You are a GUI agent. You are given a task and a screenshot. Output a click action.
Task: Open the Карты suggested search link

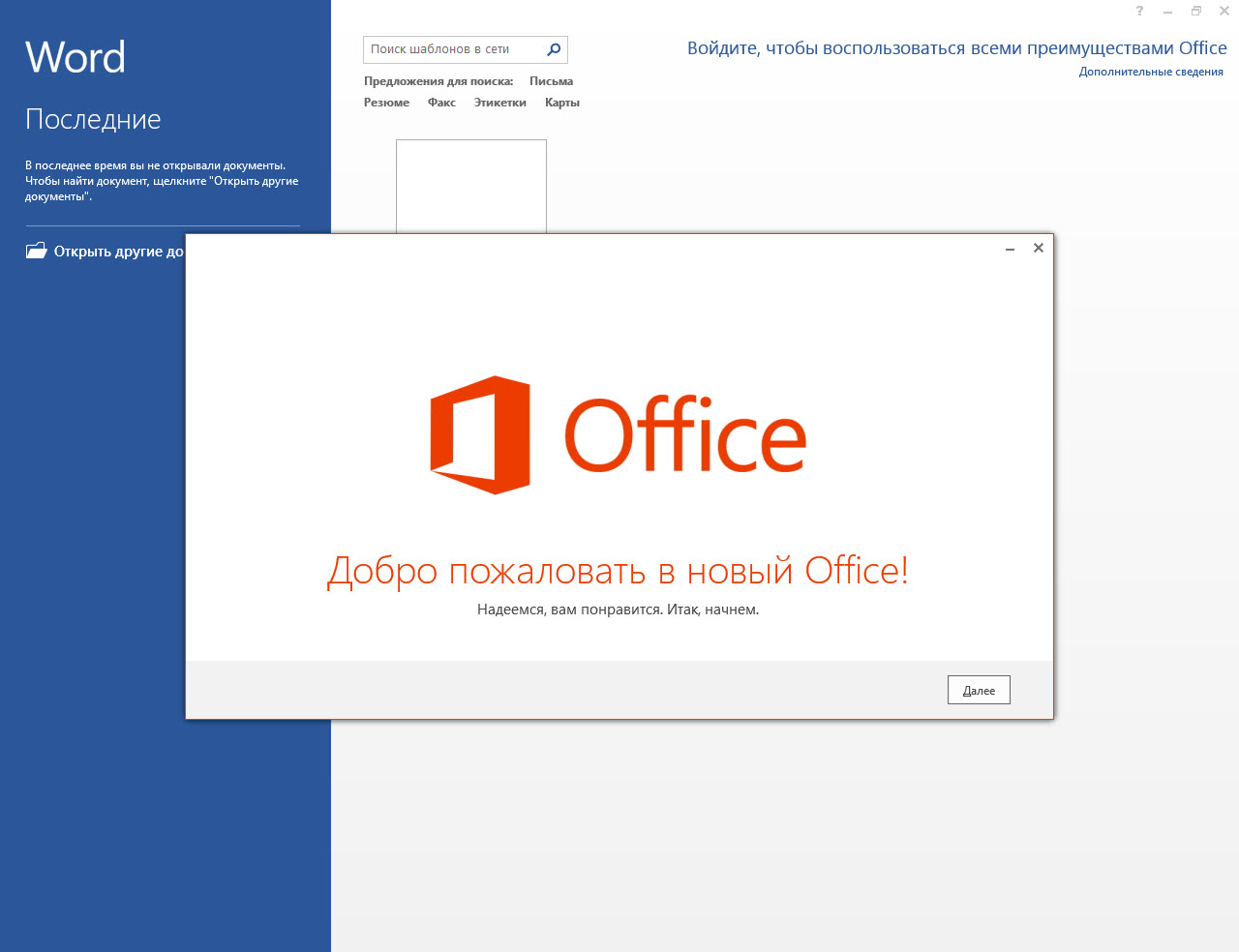[562, 103]
